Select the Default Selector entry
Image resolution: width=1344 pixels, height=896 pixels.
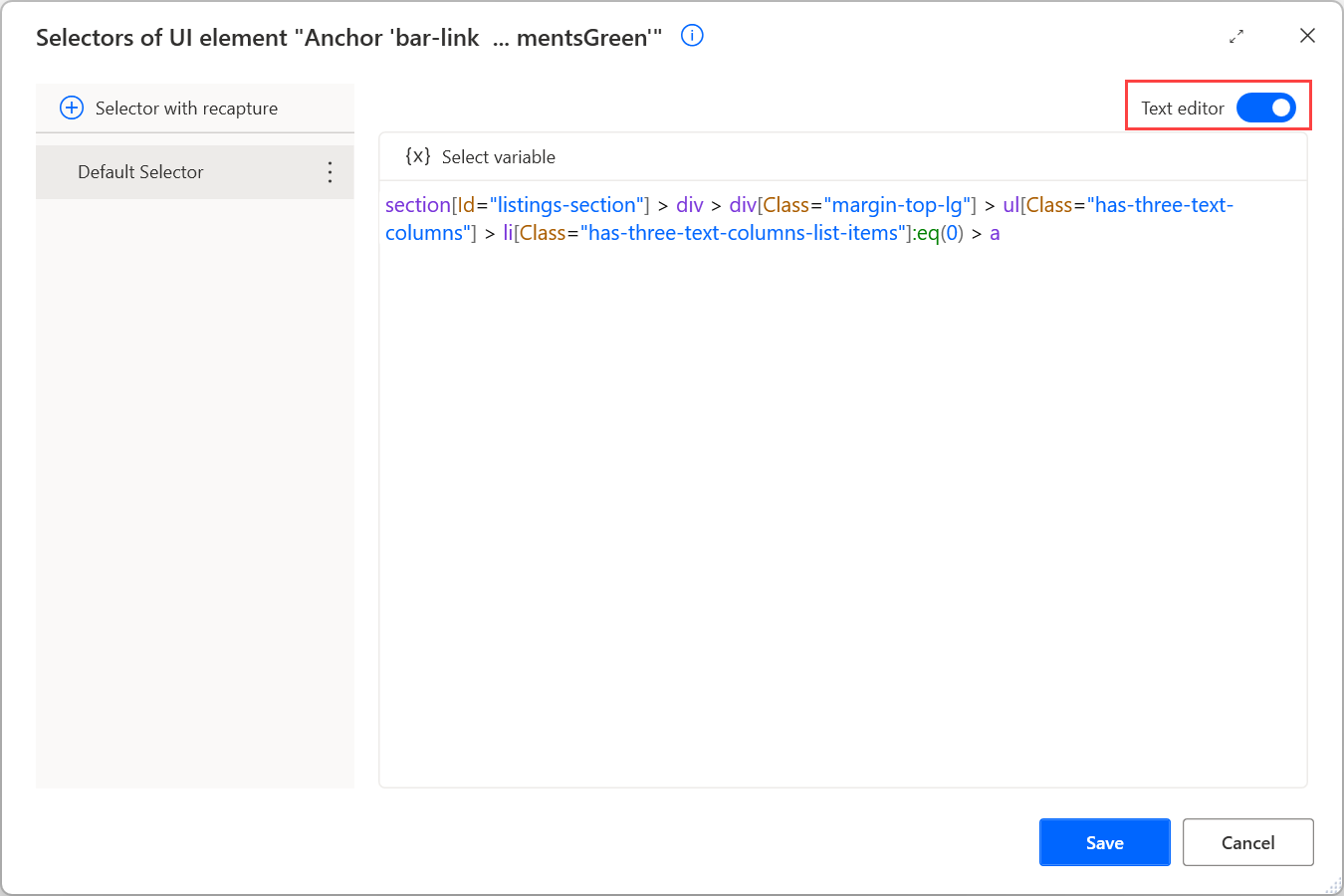[195, 172]
